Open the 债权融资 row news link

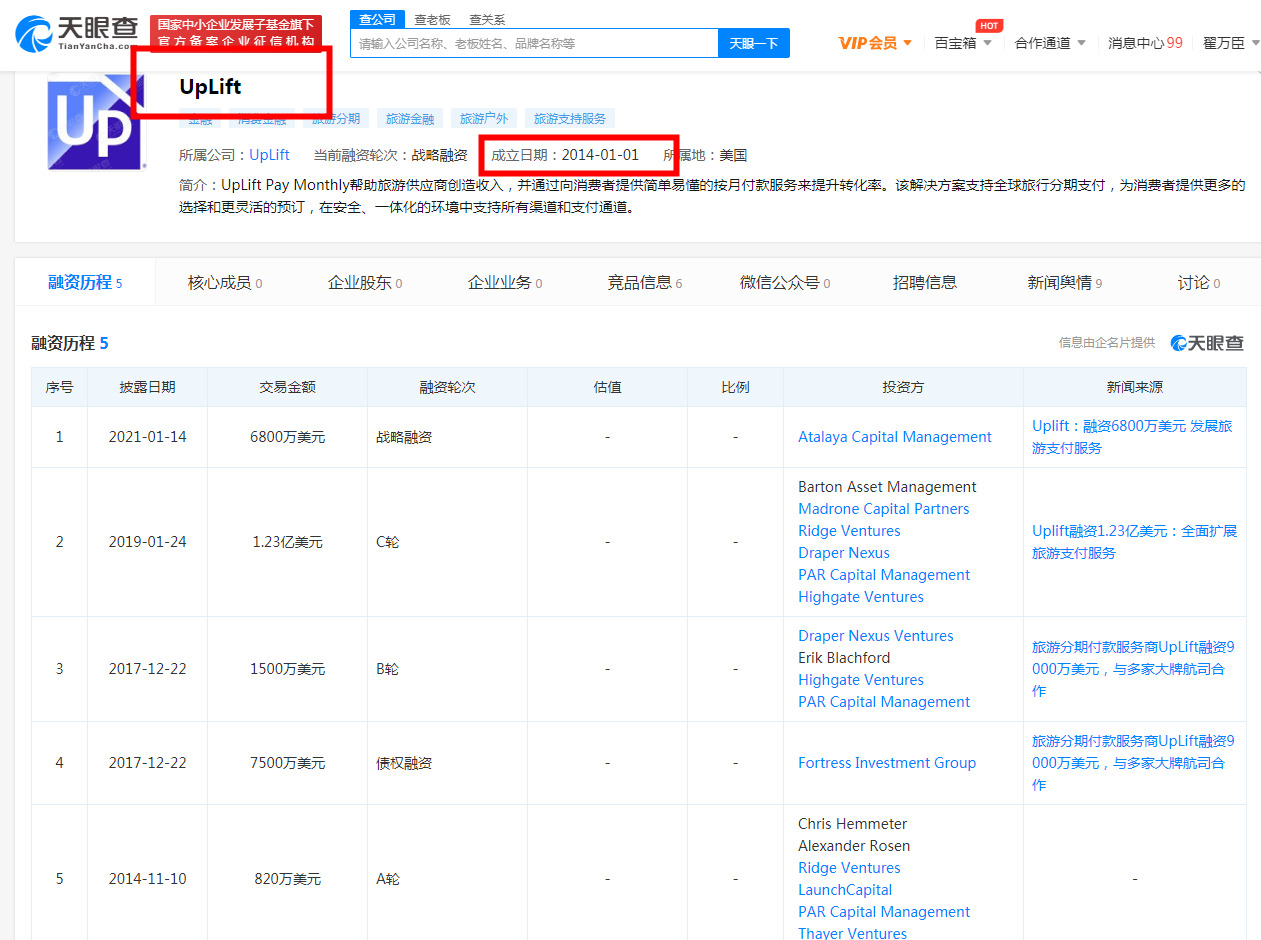[1133, 763]
